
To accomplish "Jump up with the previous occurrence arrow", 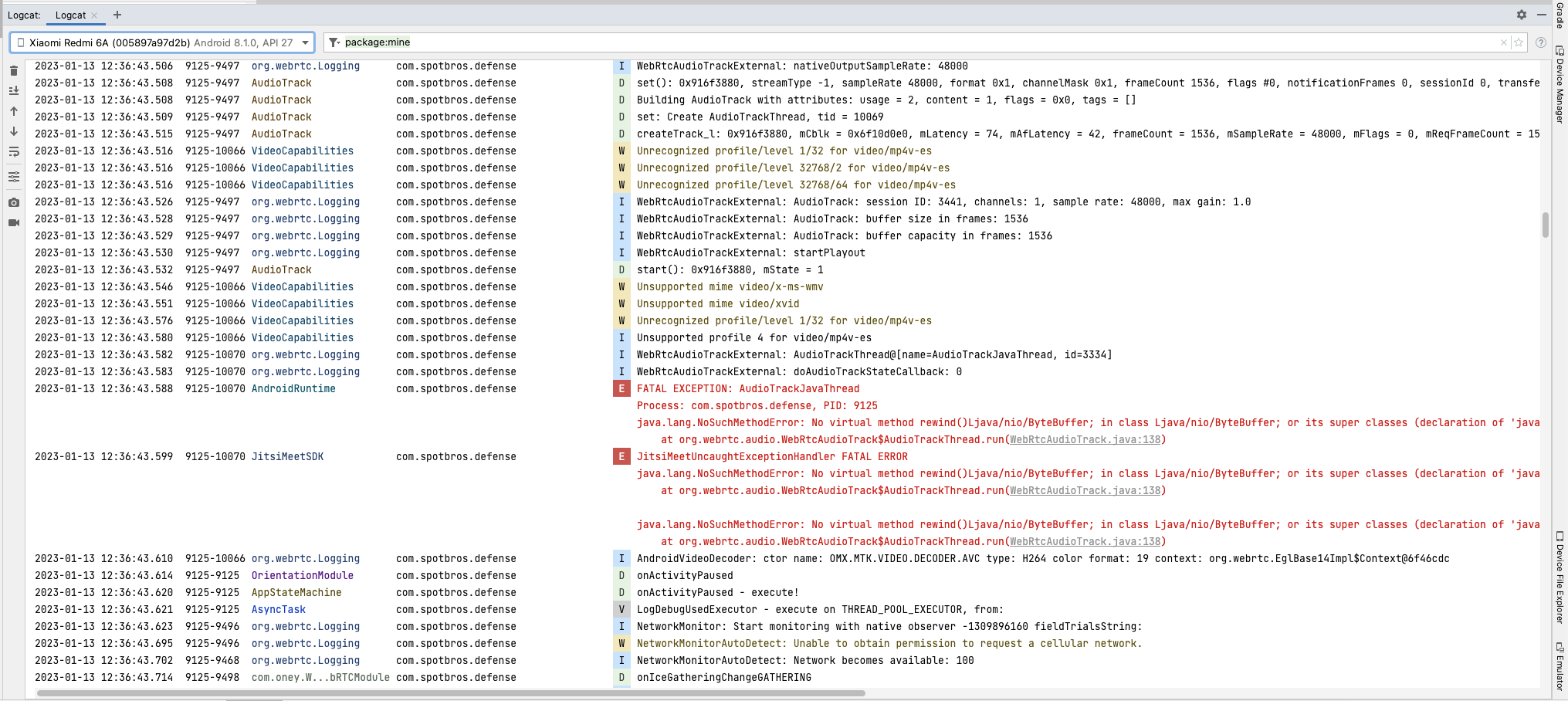I will coord(14,111).
